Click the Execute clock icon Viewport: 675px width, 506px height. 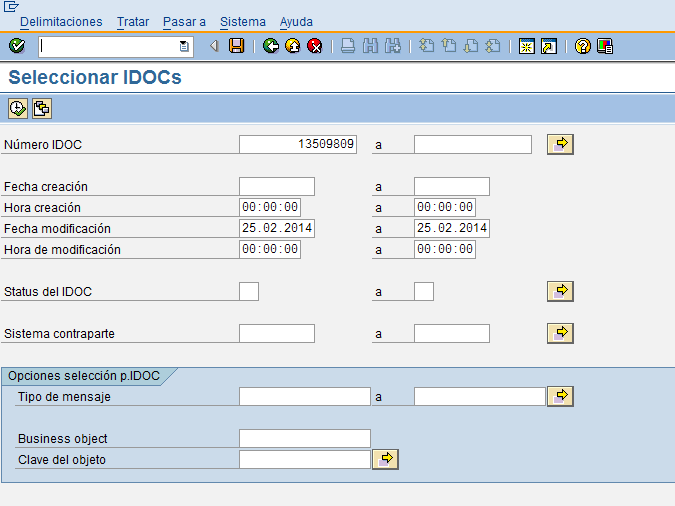click(x=18, y=108)
